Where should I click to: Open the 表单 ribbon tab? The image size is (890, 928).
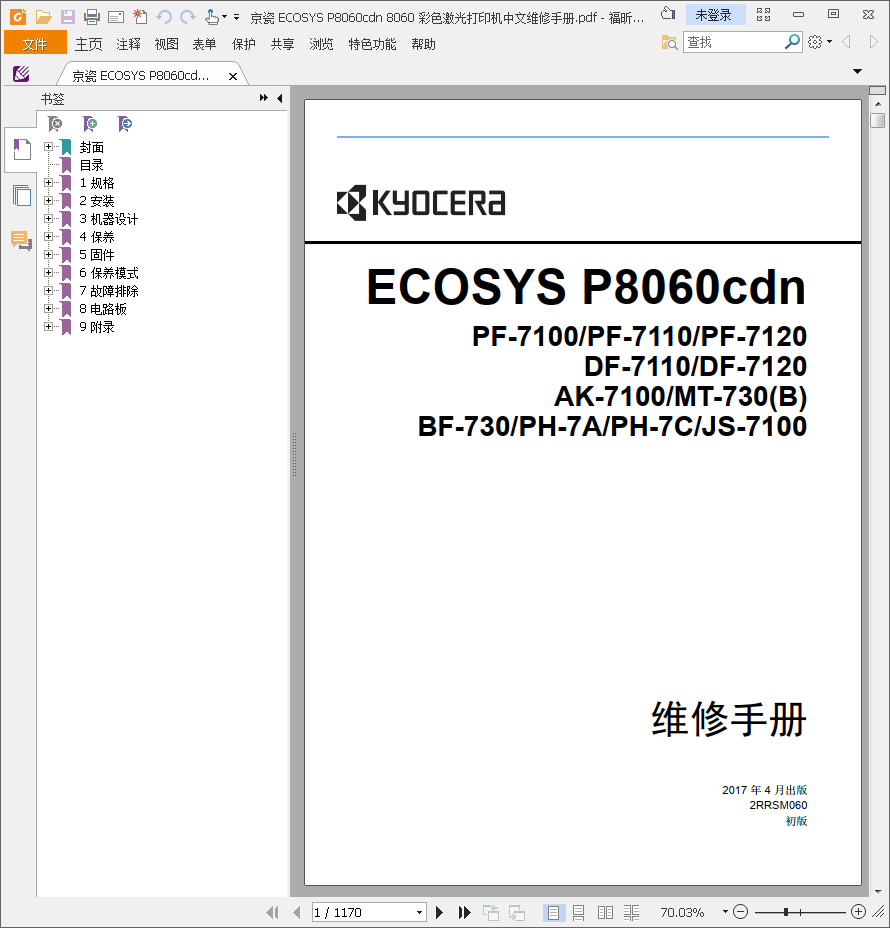click(205, 44)
